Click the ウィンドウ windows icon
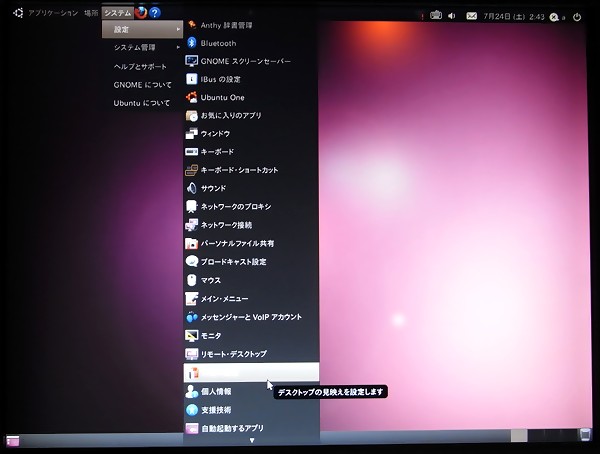 pos(191,133)
